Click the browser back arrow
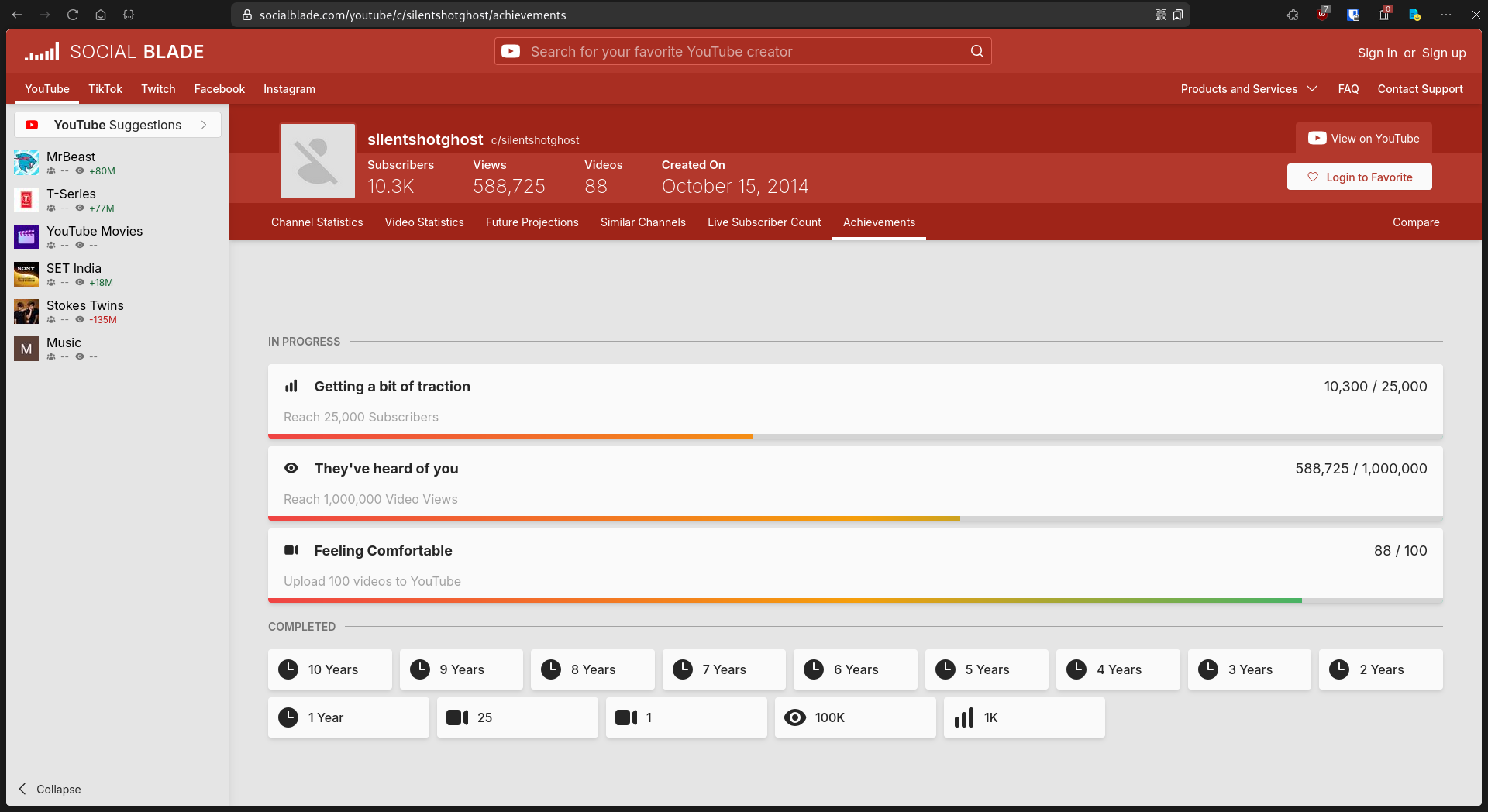1488x812 pixels. pyautogui.click(x=17, y=15)
